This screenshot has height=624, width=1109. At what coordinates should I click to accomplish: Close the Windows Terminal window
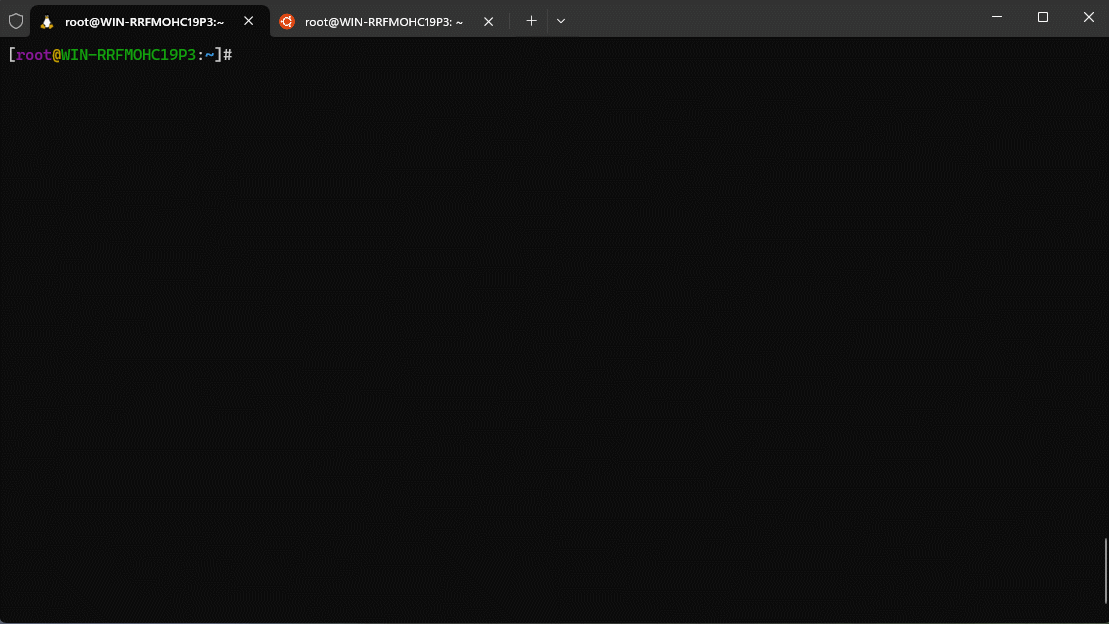click(1088, 17)
